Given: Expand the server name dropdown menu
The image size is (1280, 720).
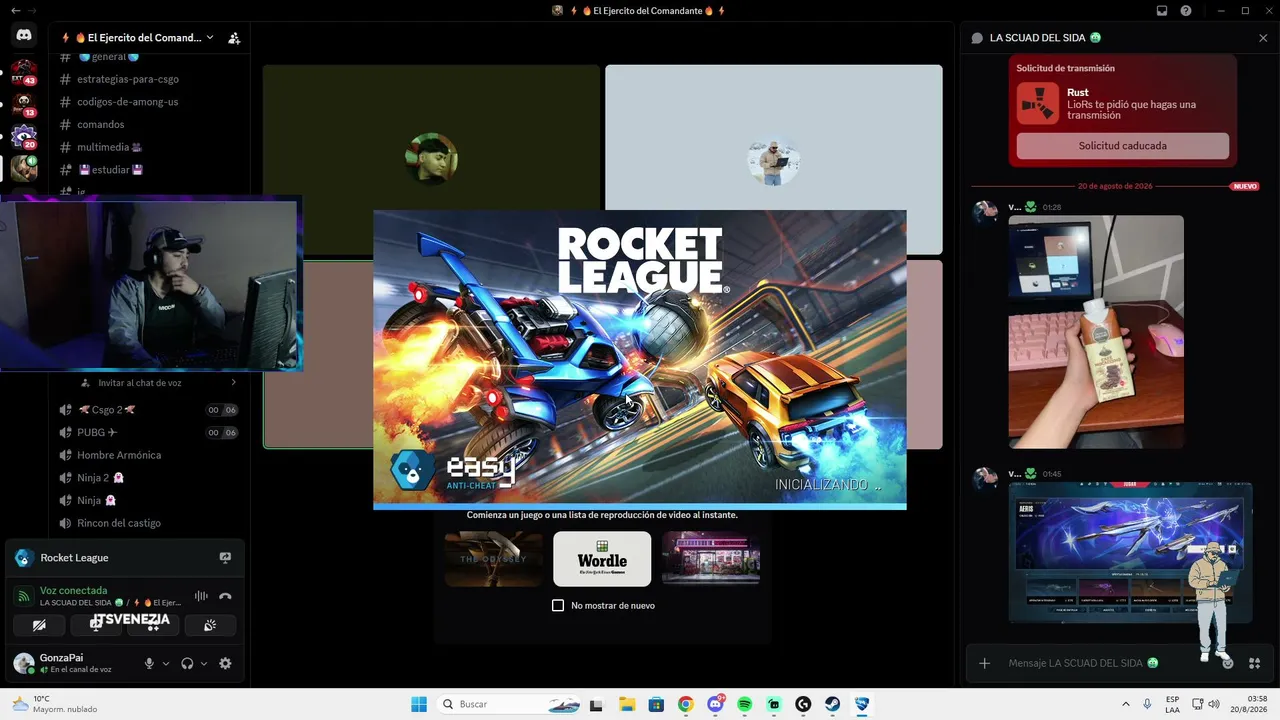Looking at the screenshot, I should pos(210,38).
